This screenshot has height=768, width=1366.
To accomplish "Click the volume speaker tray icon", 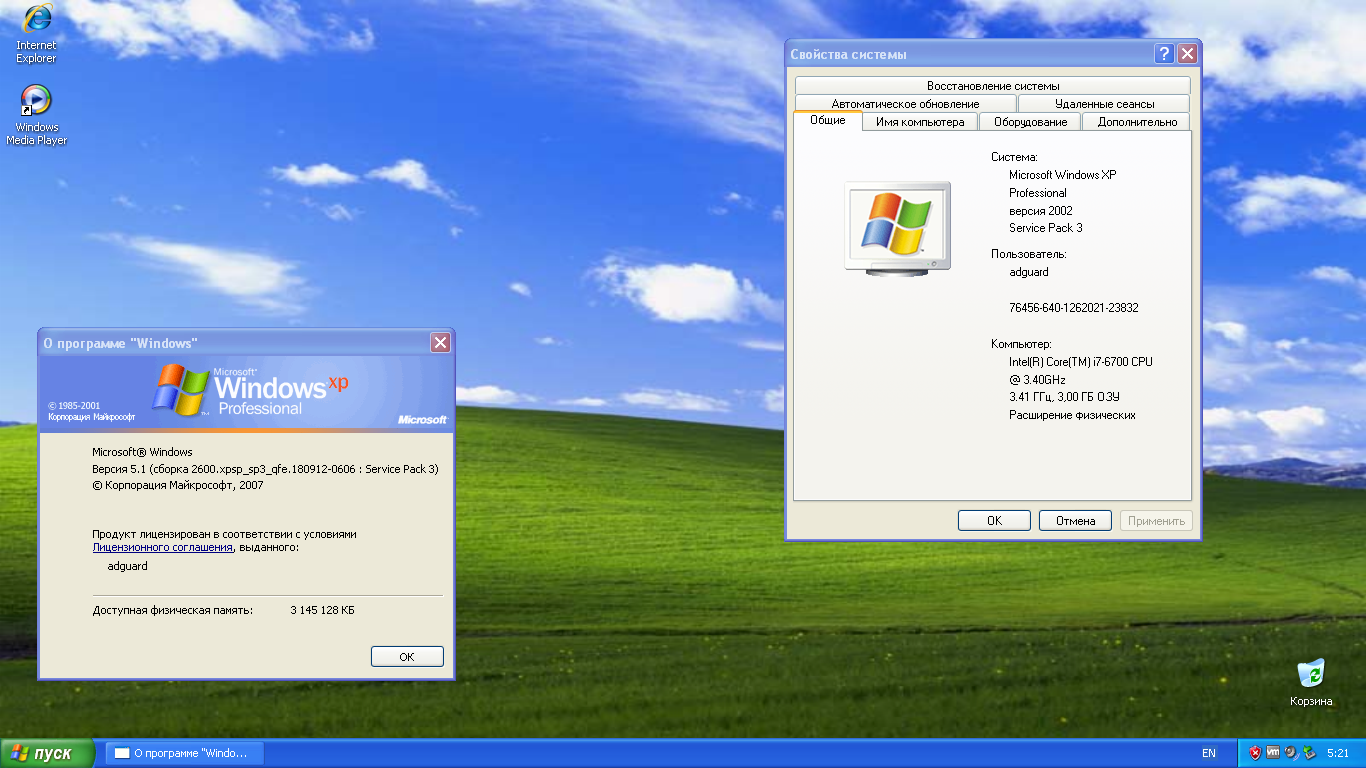I will click(x=1290, y=752).
